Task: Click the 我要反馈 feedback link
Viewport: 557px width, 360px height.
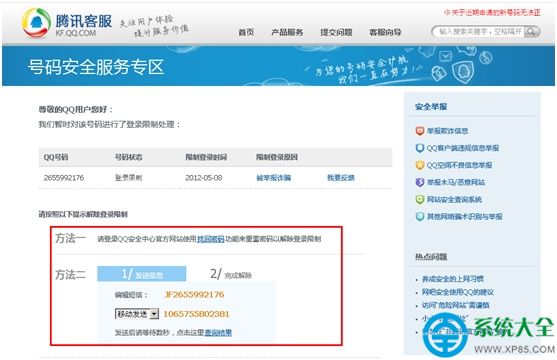Action: pyautogui.click(x=341, y=178)
